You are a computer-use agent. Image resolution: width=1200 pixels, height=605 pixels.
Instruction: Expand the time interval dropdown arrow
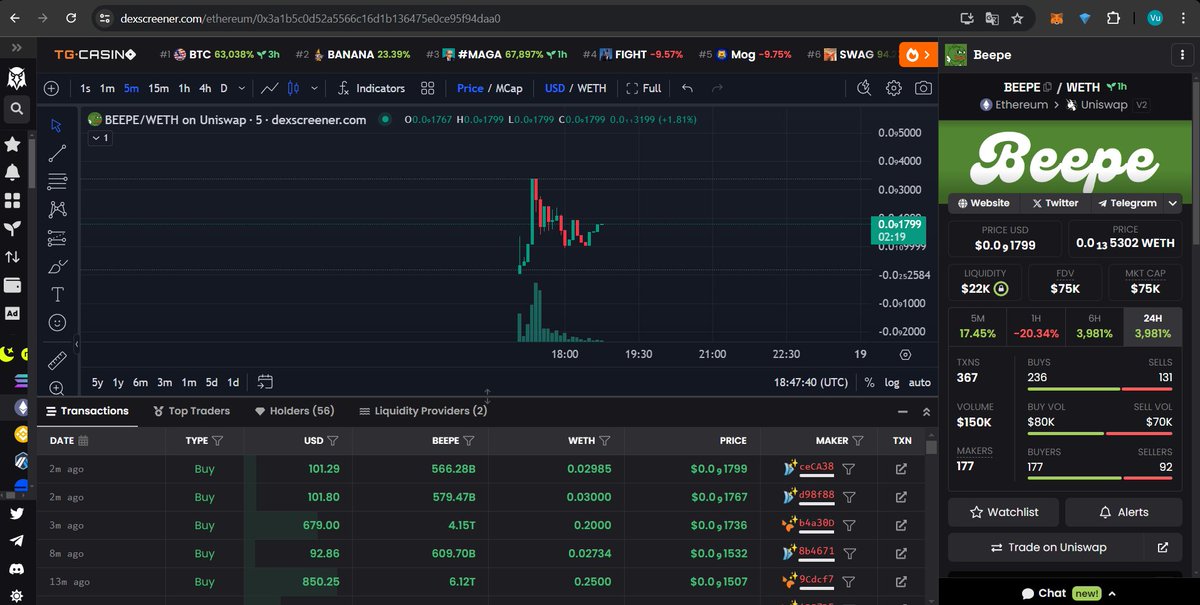pos(242,88)
